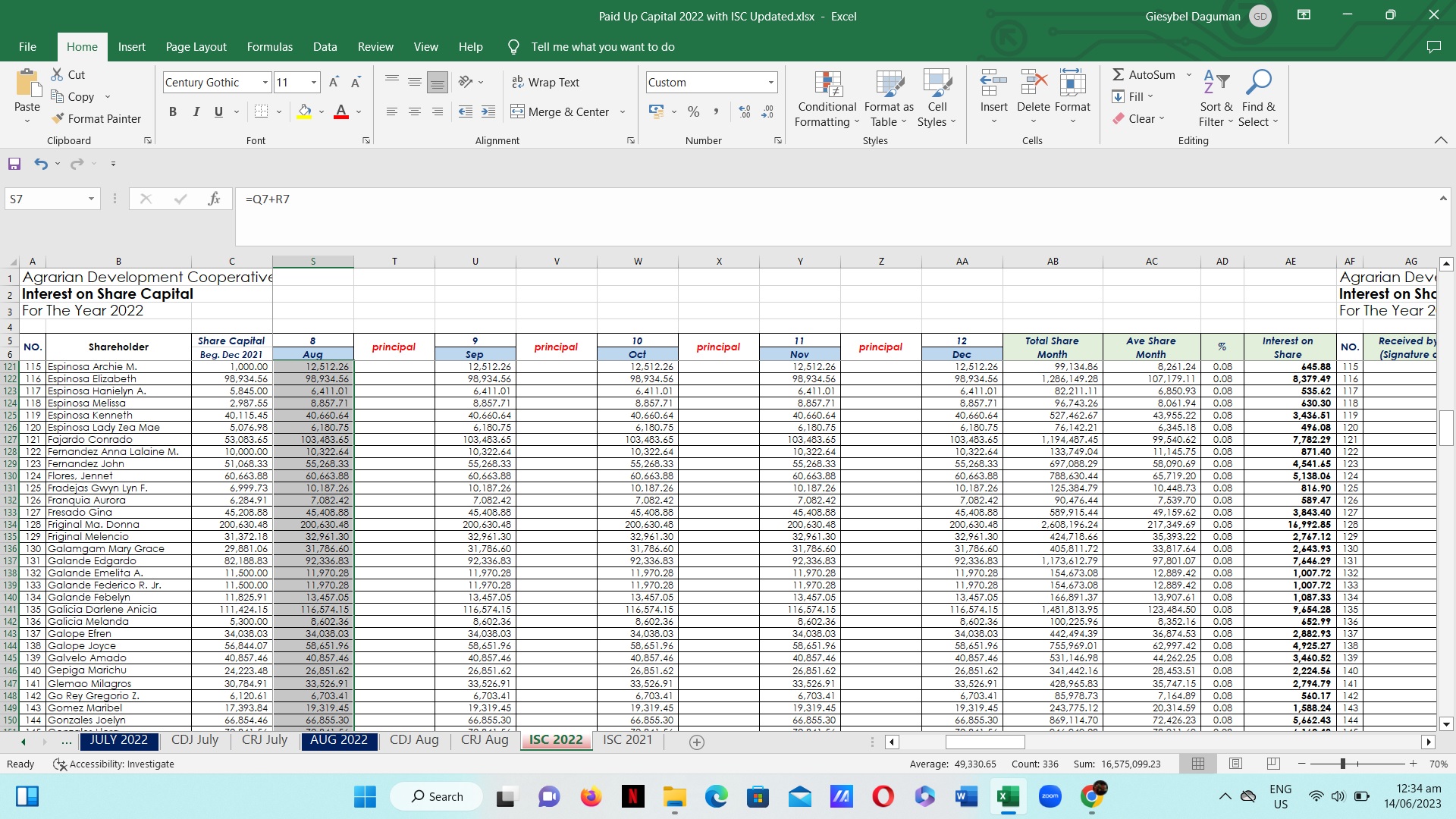Expand the Name Box dropdown arrow

click(91, 199)
